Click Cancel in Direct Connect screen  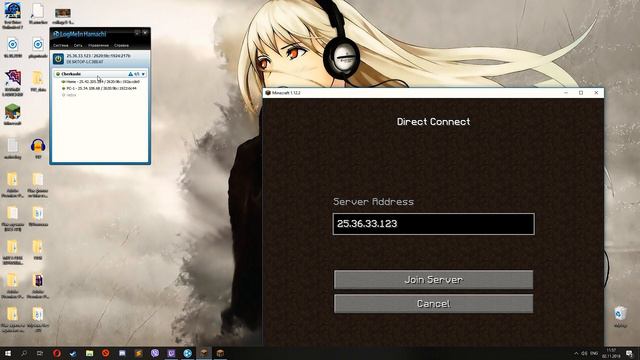433,304
